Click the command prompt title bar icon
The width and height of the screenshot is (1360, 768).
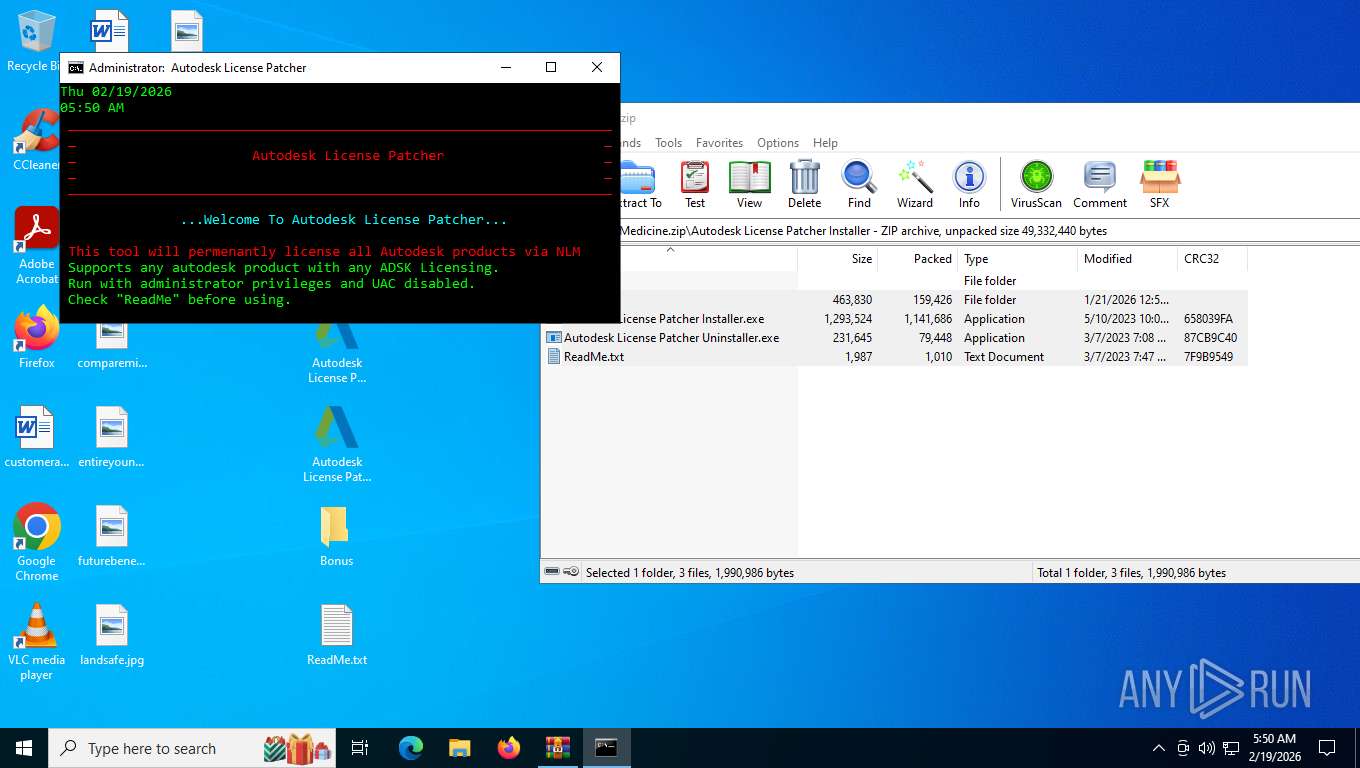pyautogui.click(x=75, y=67)
